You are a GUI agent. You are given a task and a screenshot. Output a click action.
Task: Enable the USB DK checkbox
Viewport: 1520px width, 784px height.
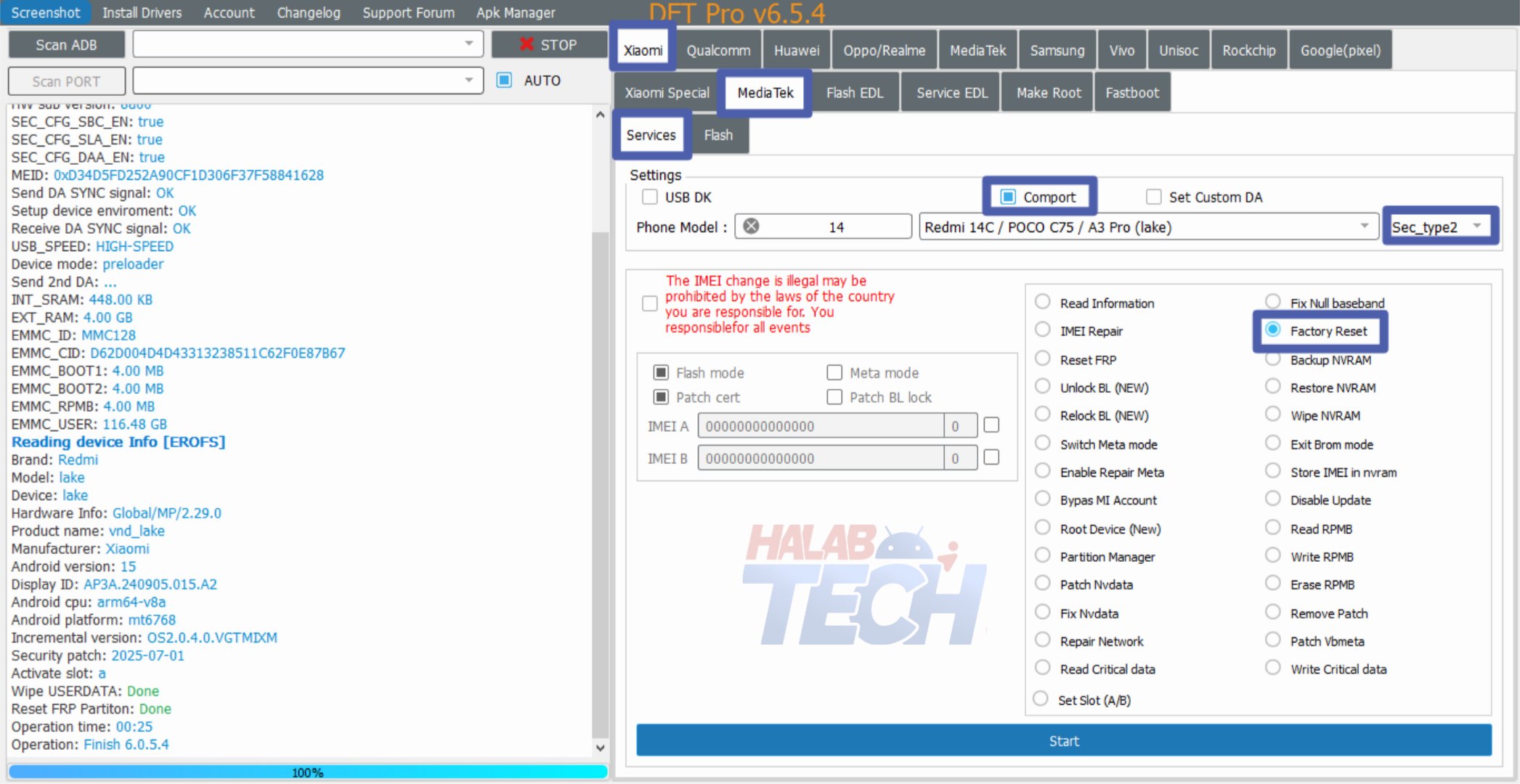pyautogui.click(x=650, y=197)
